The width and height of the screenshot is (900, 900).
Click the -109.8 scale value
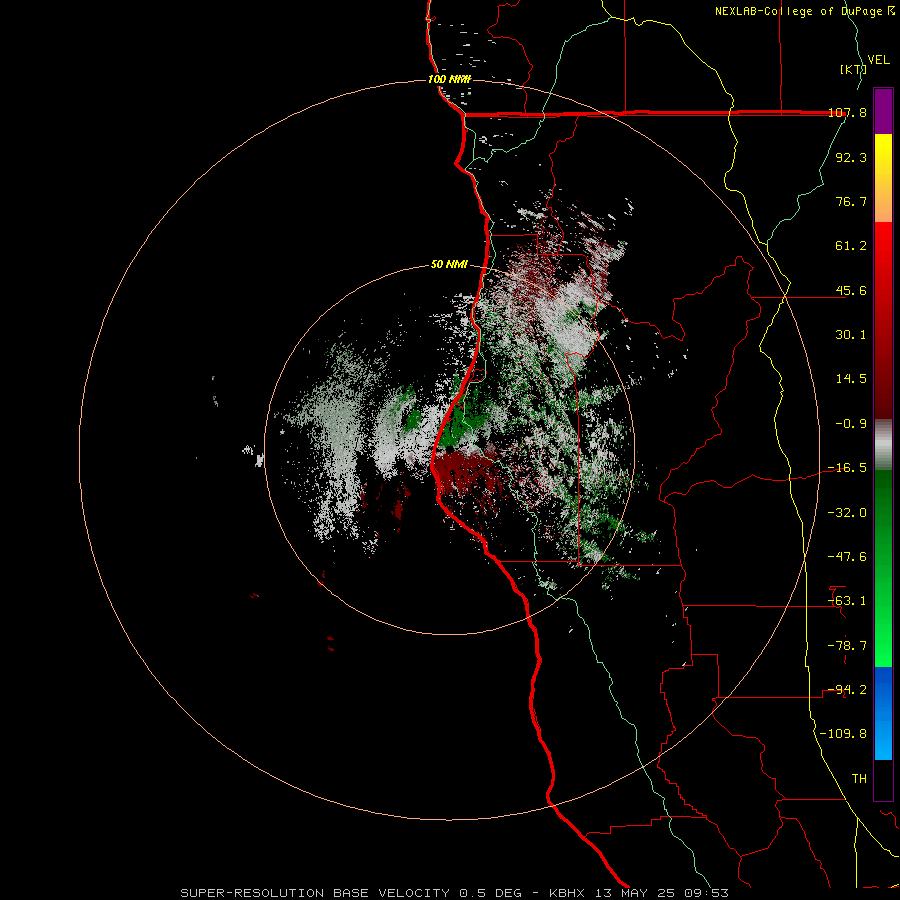pos(843,734)
